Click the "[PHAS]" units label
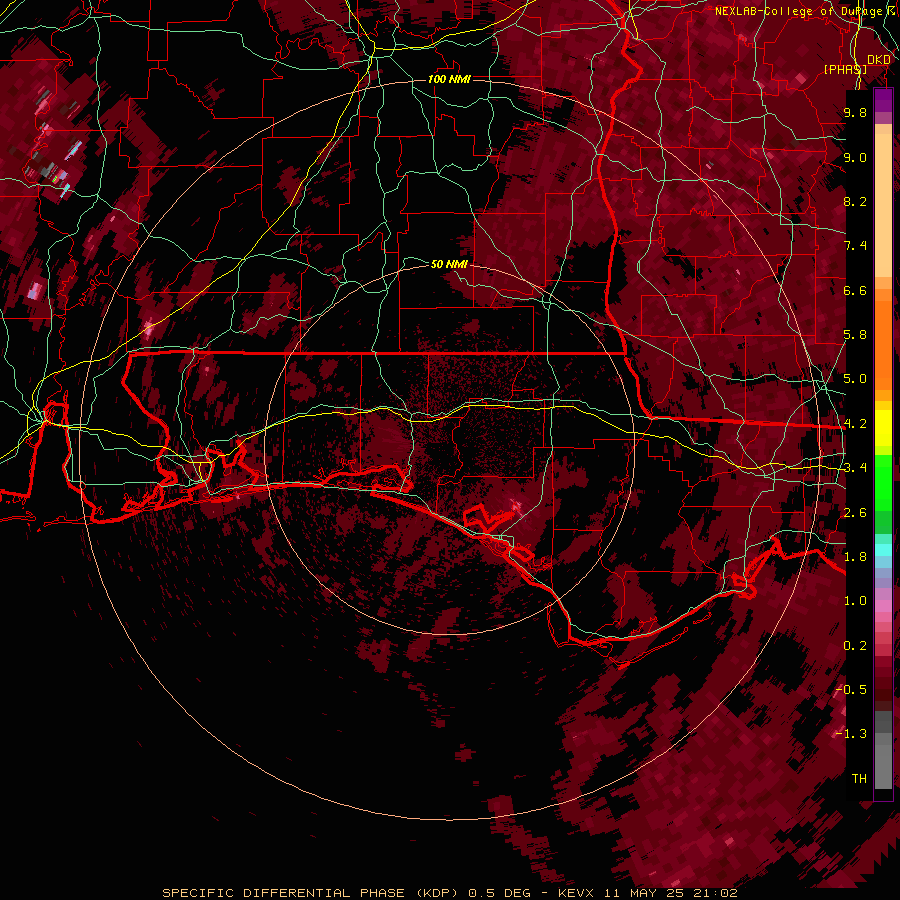The image size is (900, 900). [x=845, y=69]
